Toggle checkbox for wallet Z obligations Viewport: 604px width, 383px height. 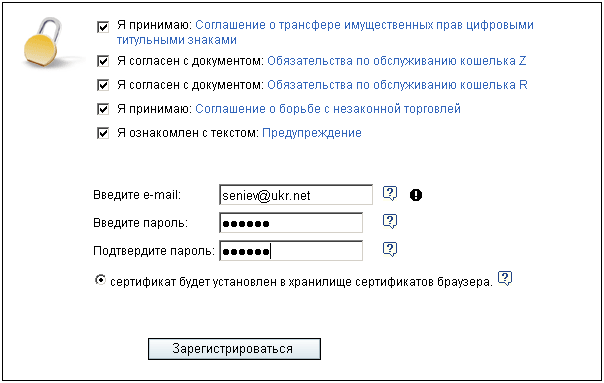tap(103, 61)
